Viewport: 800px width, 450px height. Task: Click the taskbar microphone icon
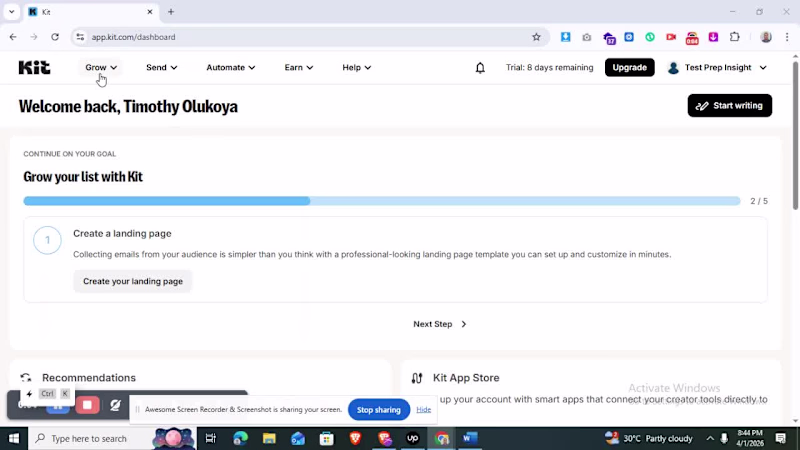click(x=724, y=438)
